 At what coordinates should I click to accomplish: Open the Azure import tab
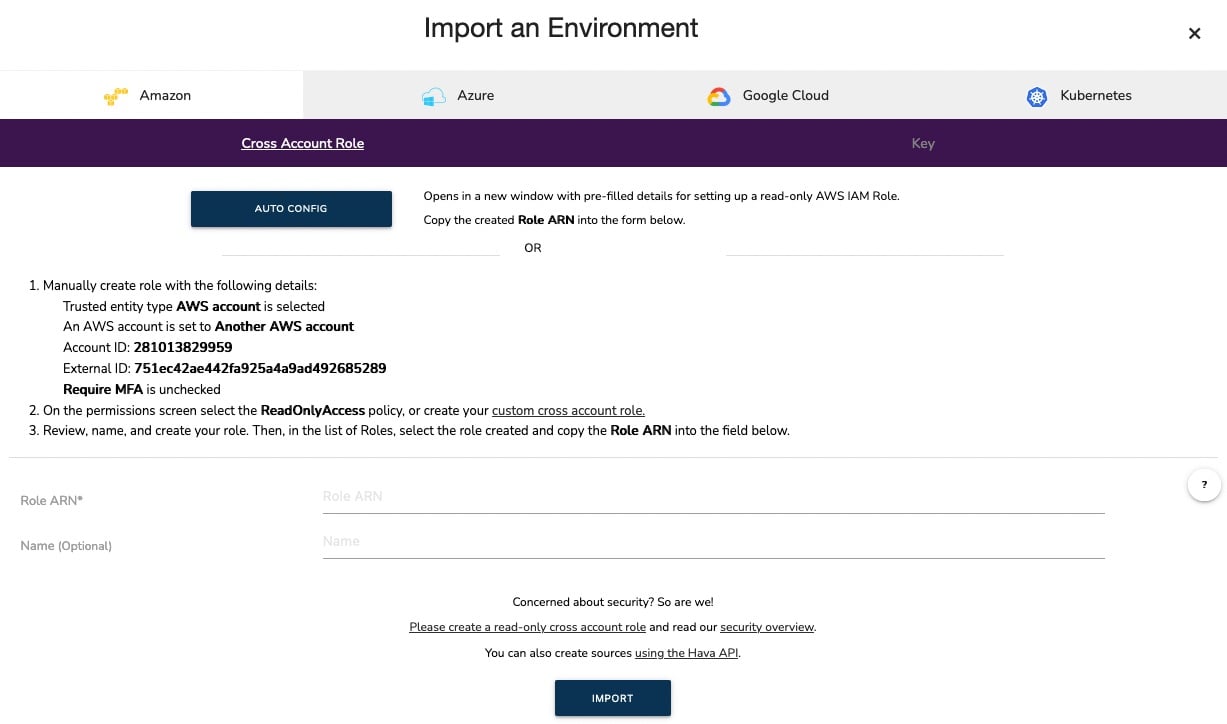tap(458, 95)
